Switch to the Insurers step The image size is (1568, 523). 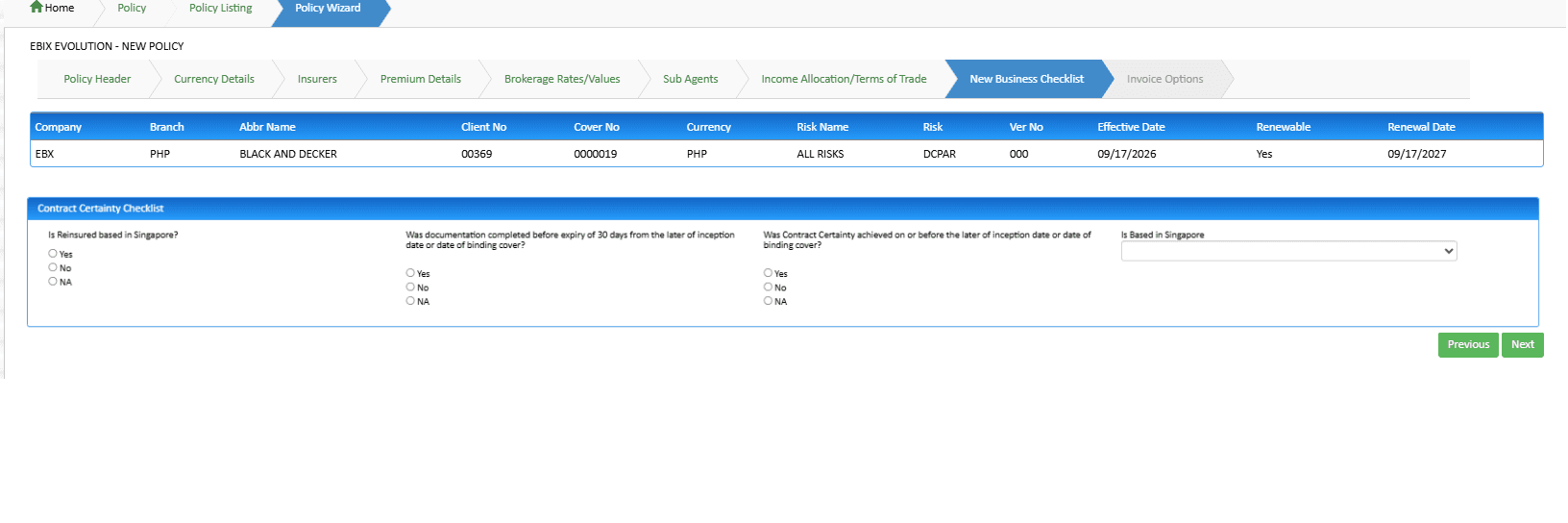(x=317, y=79)
